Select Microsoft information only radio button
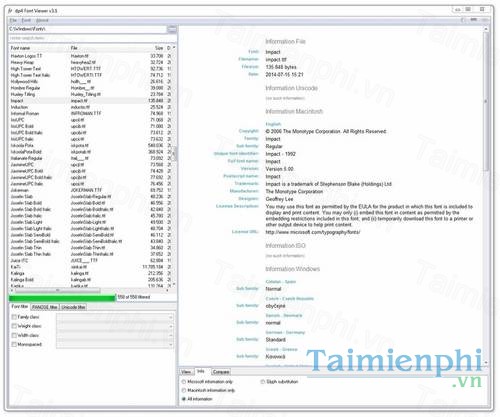Viewport: 500px width, 417px height. pos(184,382)
